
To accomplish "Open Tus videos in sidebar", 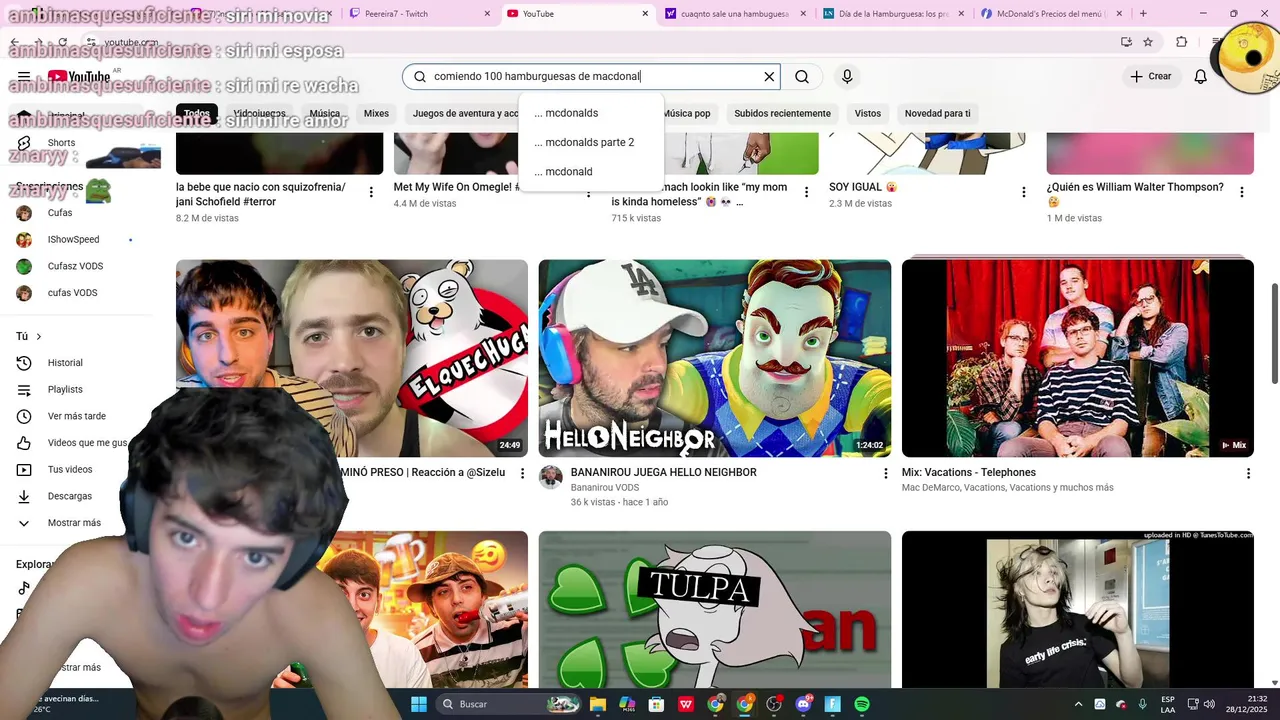I will tap(72, 470).
